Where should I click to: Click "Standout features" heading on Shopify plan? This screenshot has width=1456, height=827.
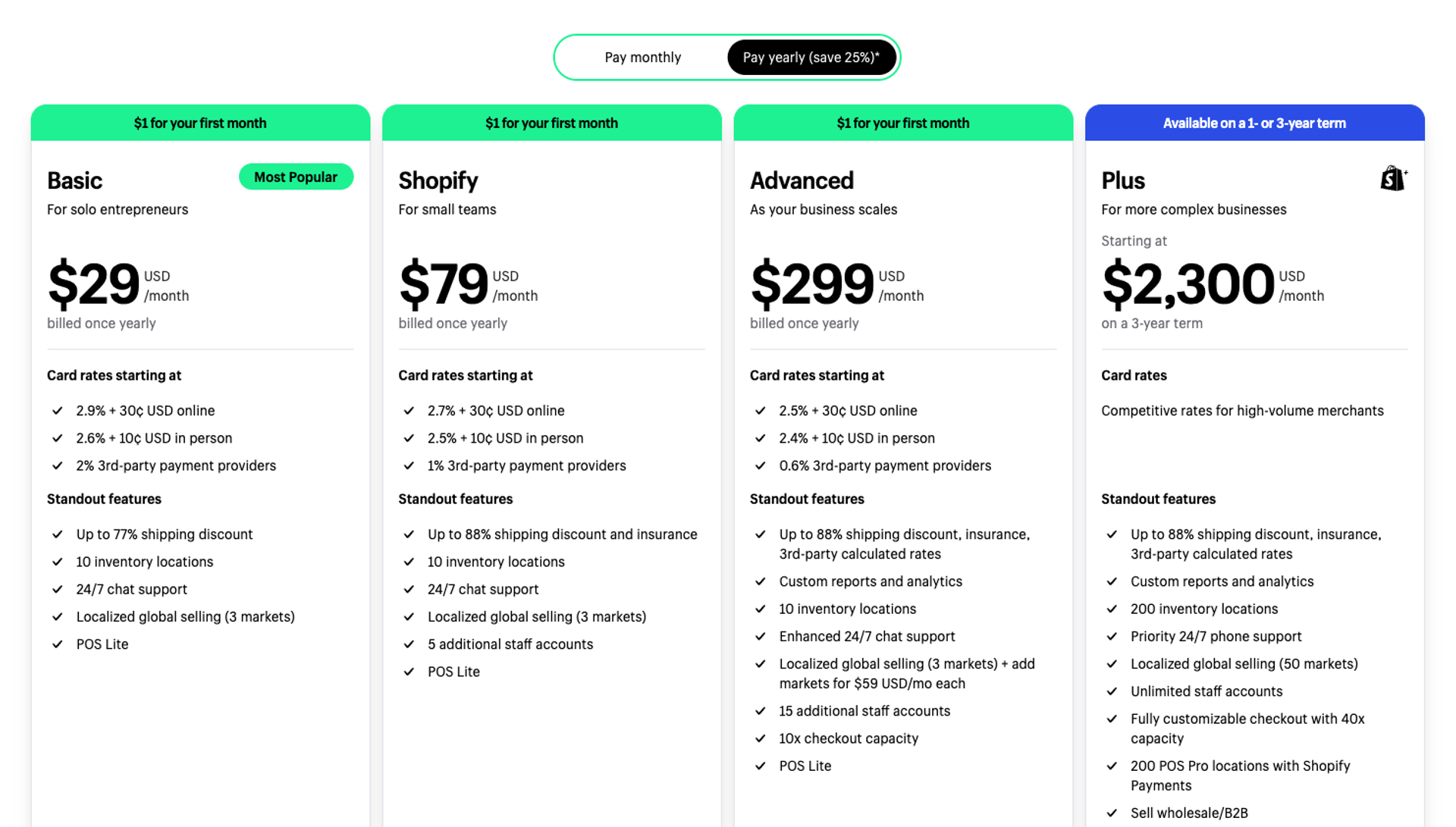pos(455,499)
